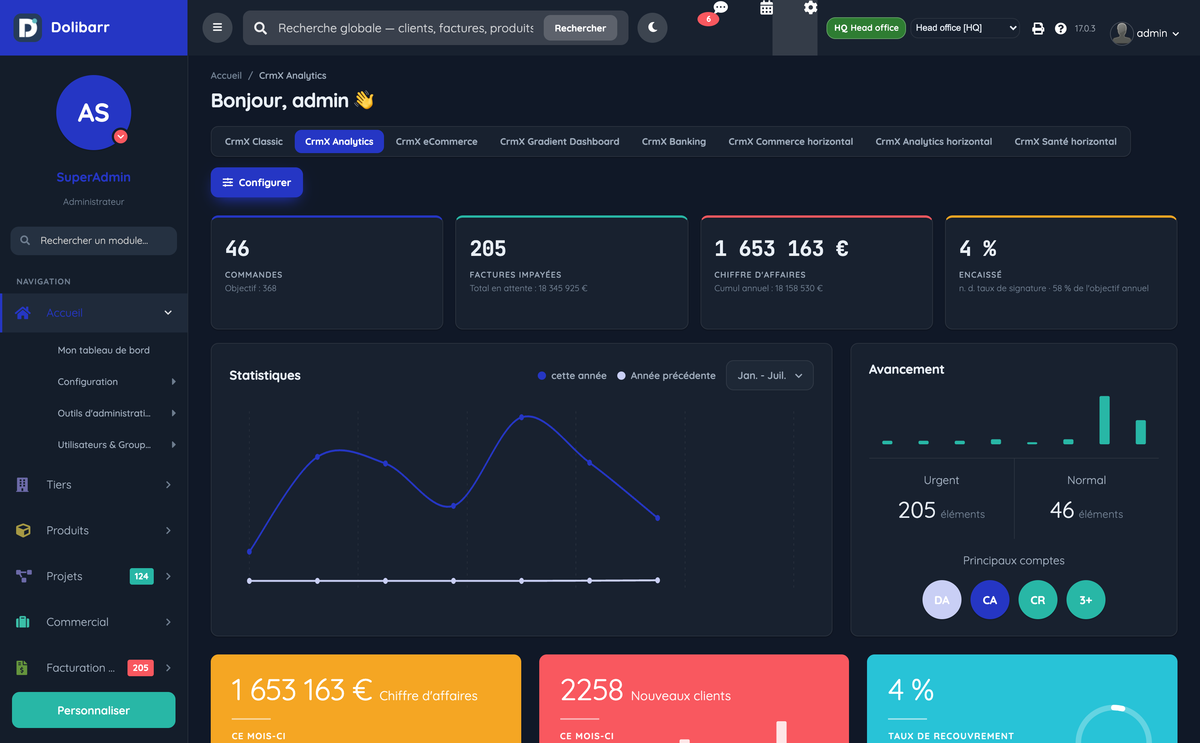Image resolution: width=1200 pixels, height=743 pixels.
Task: Open the CrmX Analytics horizontal tab
Action: [x=934, y=141]
